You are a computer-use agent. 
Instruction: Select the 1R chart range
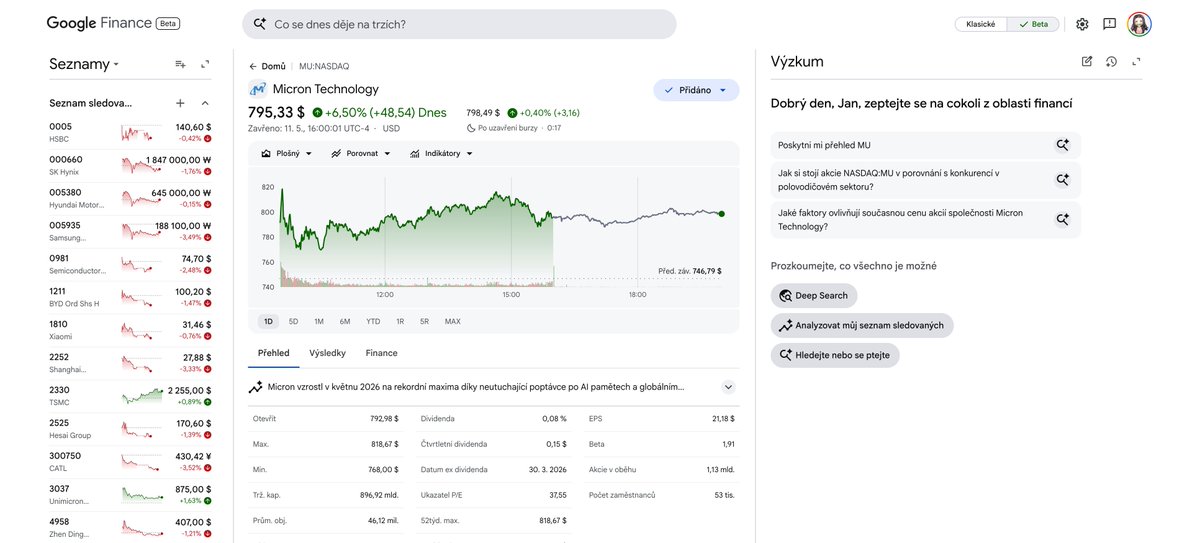click(x=400, y=321)
